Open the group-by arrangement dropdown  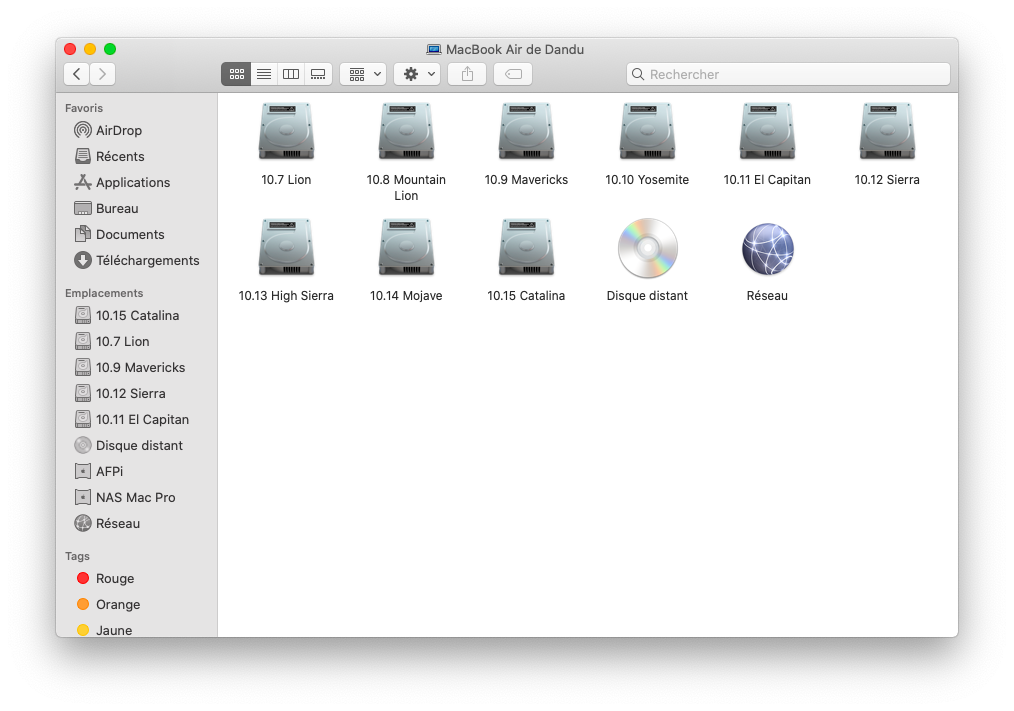[x=363, y=74]
